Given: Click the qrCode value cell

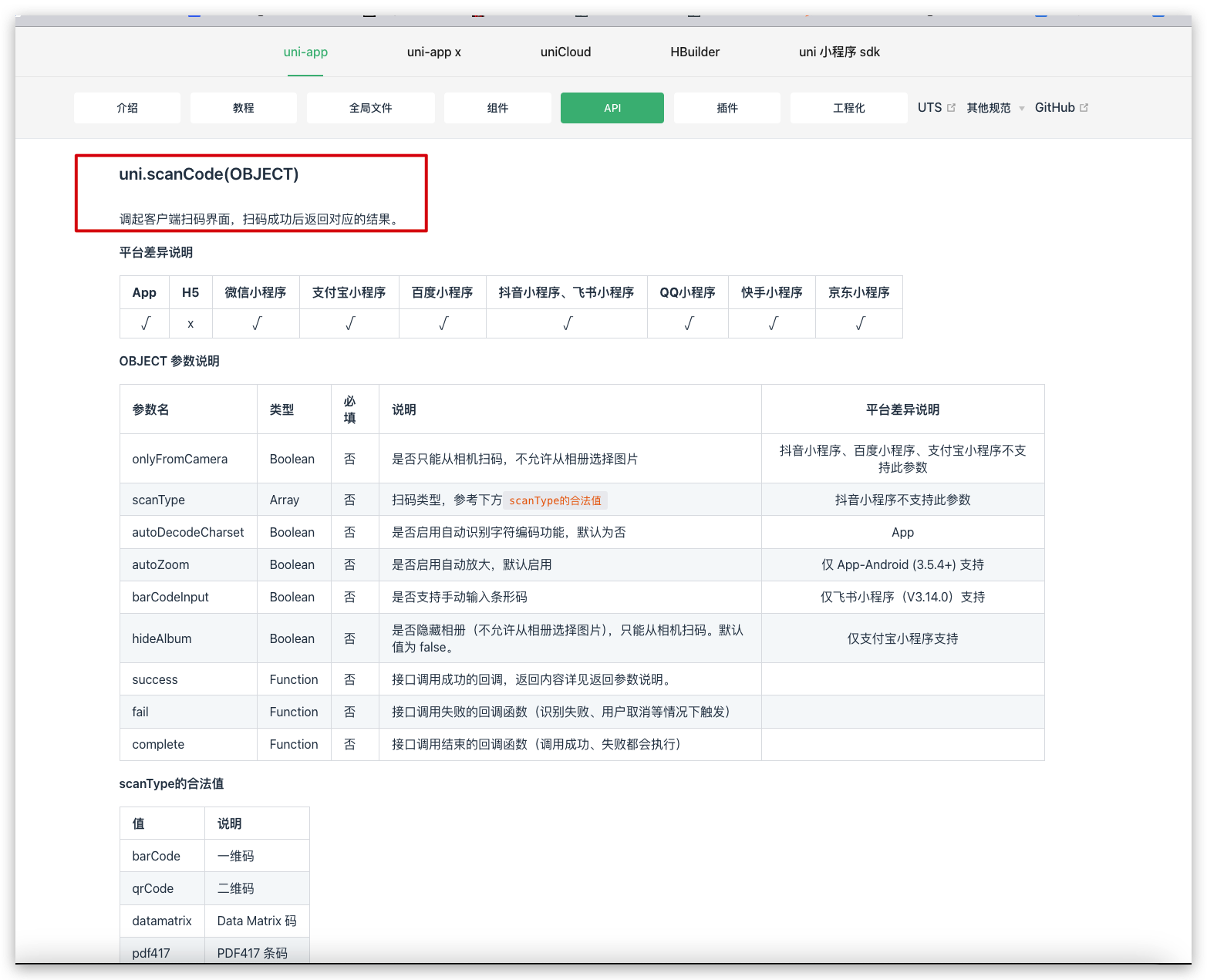Looking at the screenshot, I should pyautogui.click(x=162, y=888).
